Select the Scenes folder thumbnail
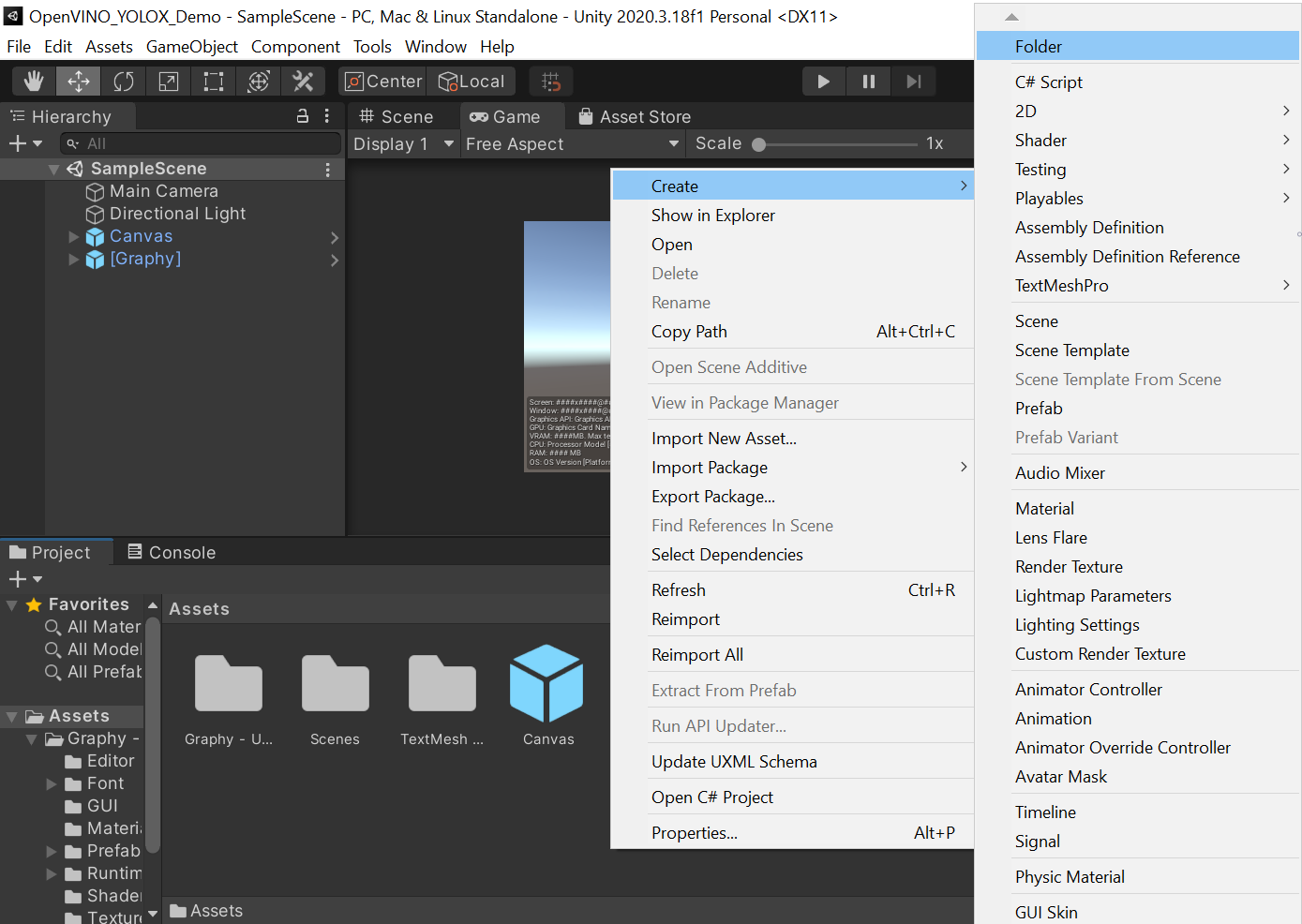Image resolution: width=1302 pixels, height=924 pixels. pyautogui.click(x=335, y=684)
